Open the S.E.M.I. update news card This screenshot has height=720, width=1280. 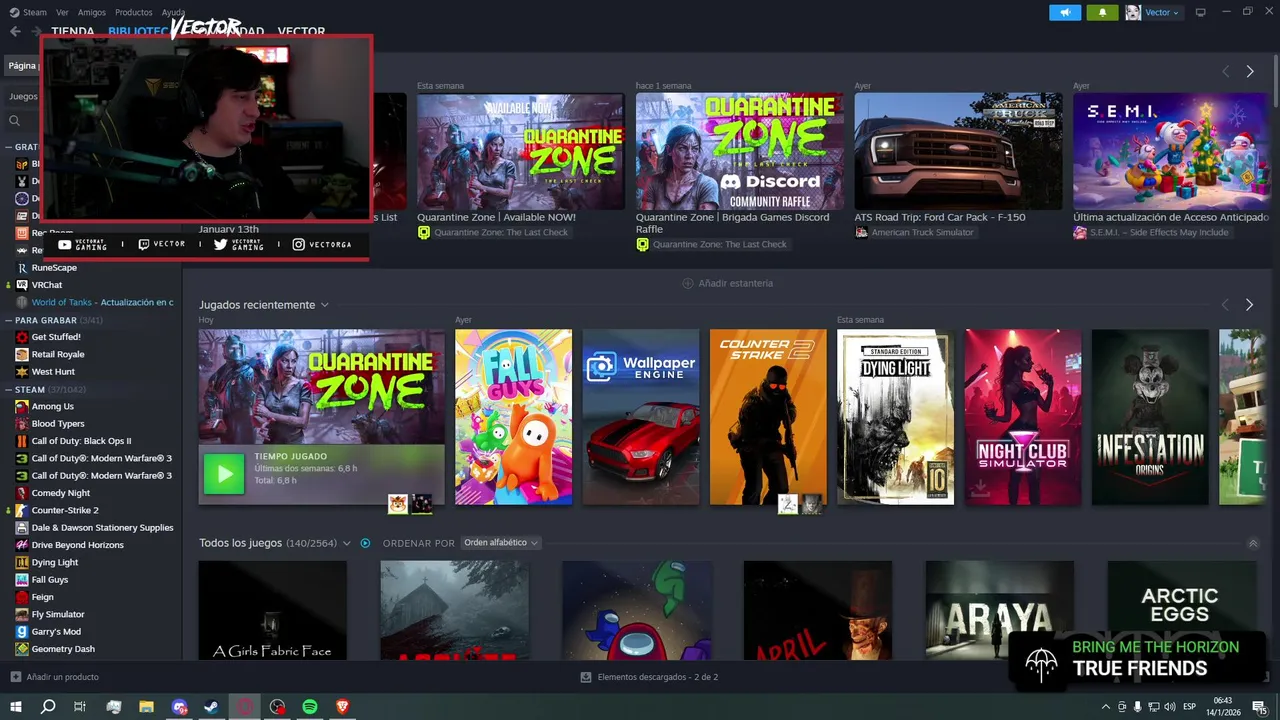(x=1171, y=151)
